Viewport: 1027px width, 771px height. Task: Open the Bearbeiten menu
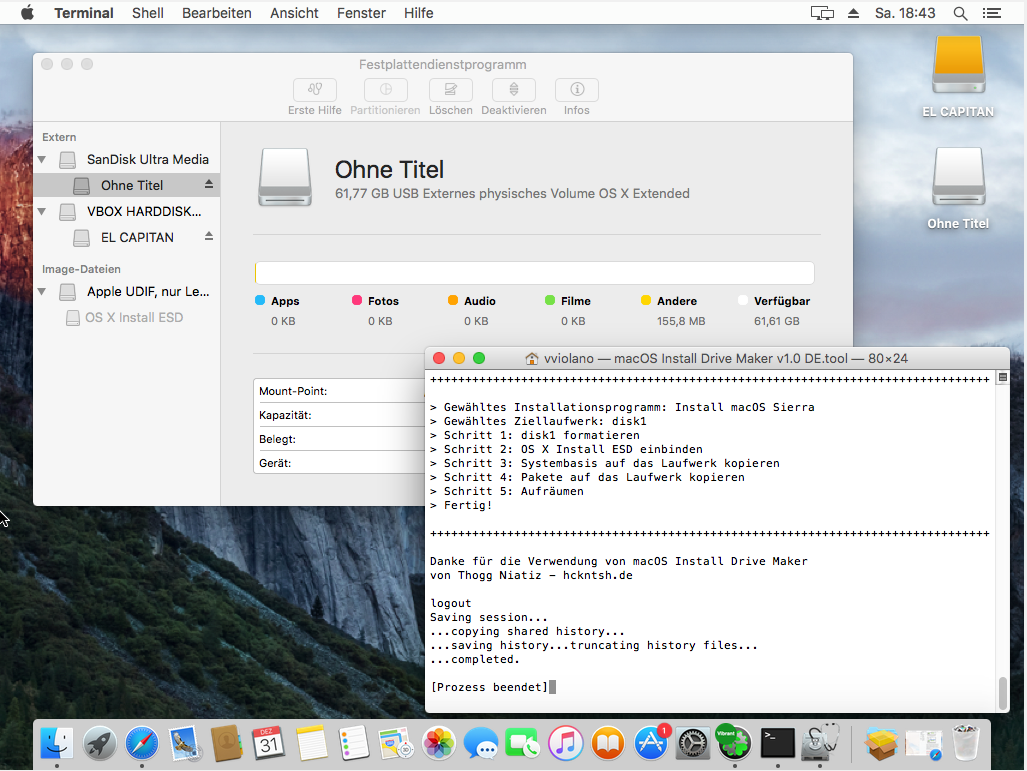click(217, 12)
